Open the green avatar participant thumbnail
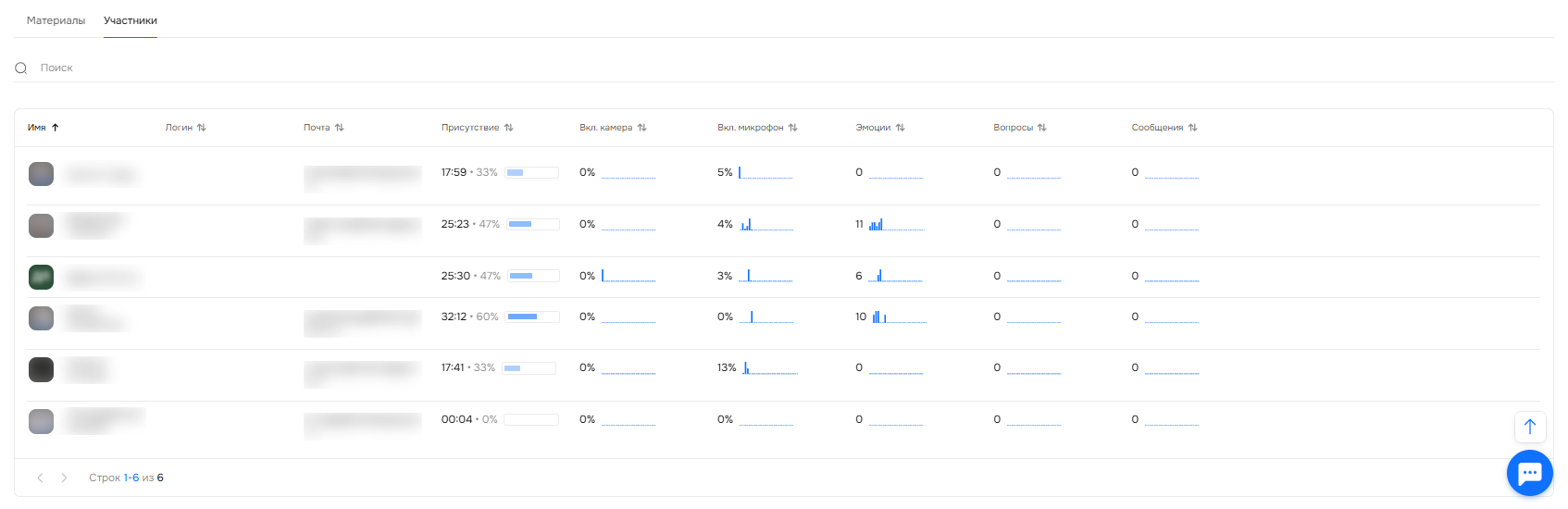Viewport: 1568px width, 509px height. (x=41, y=277)
